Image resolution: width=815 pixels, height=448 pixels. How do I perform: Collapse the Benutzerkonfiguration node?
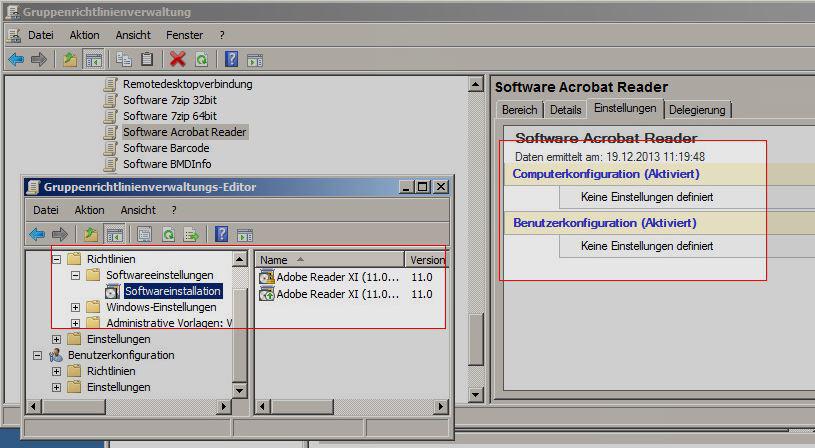(x=37, y=355)
